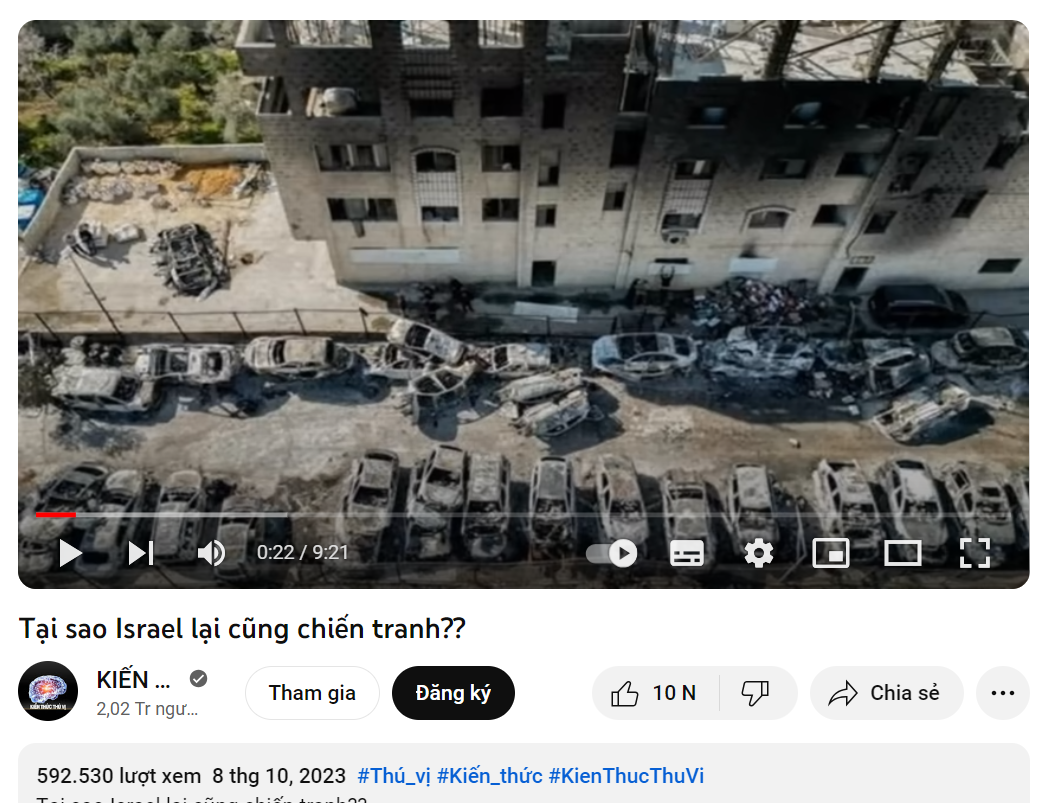The width and height of the screenshot is (1043, 803).
Task: Turn on subtitles with the captions icon
Action: tap(686, 553)
